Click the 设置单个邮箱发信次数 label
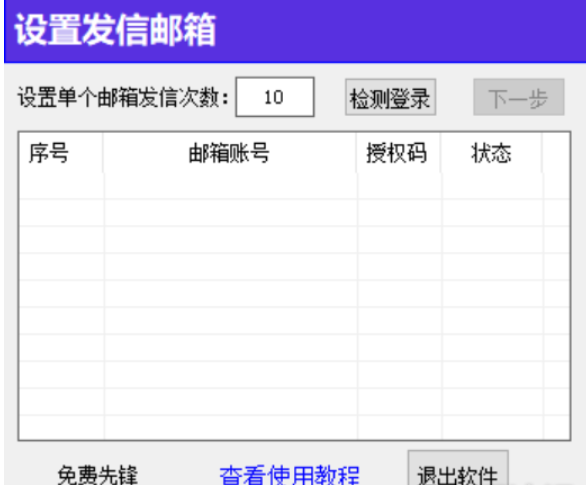The width and height of the screenshot is (586, 485). point(123,98)
